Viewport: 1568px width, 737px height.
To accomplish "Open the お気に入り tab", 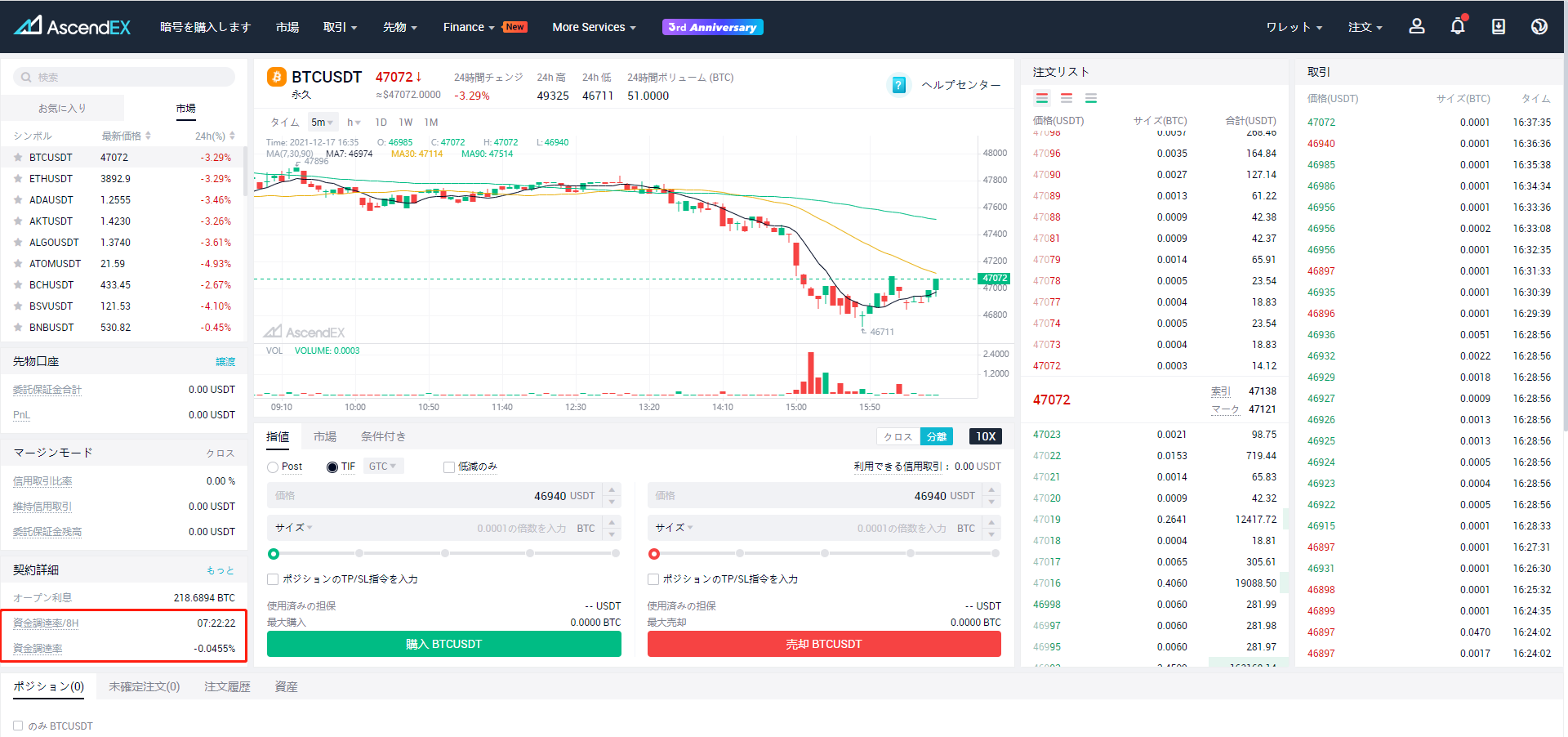I will click(62, 108).
